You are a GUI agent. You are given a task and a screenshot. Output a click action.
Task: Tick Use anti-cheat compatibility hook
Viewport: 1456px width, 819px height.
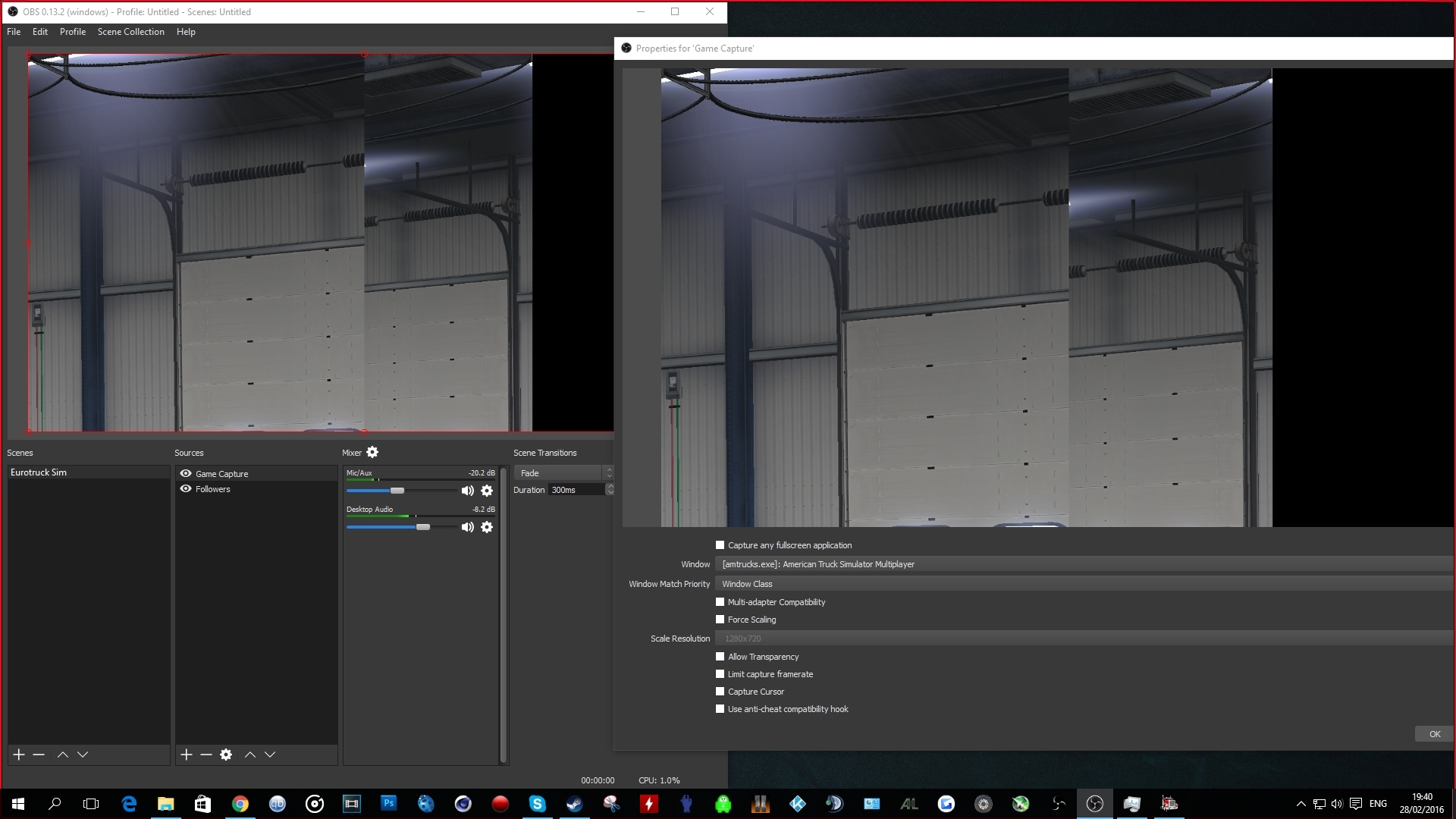(720, 709)
